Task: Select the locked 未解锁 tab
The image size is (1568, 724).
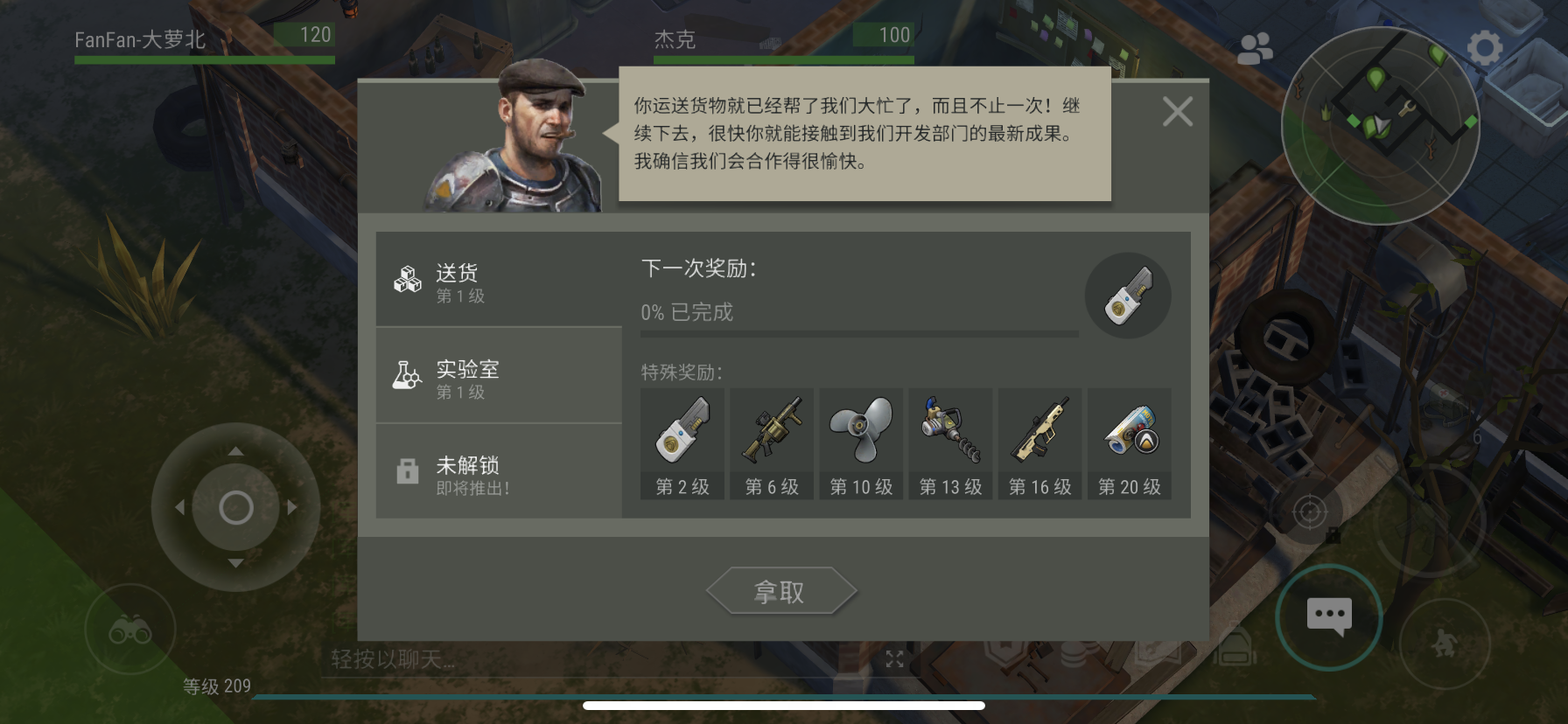Action: coord(499,472)
